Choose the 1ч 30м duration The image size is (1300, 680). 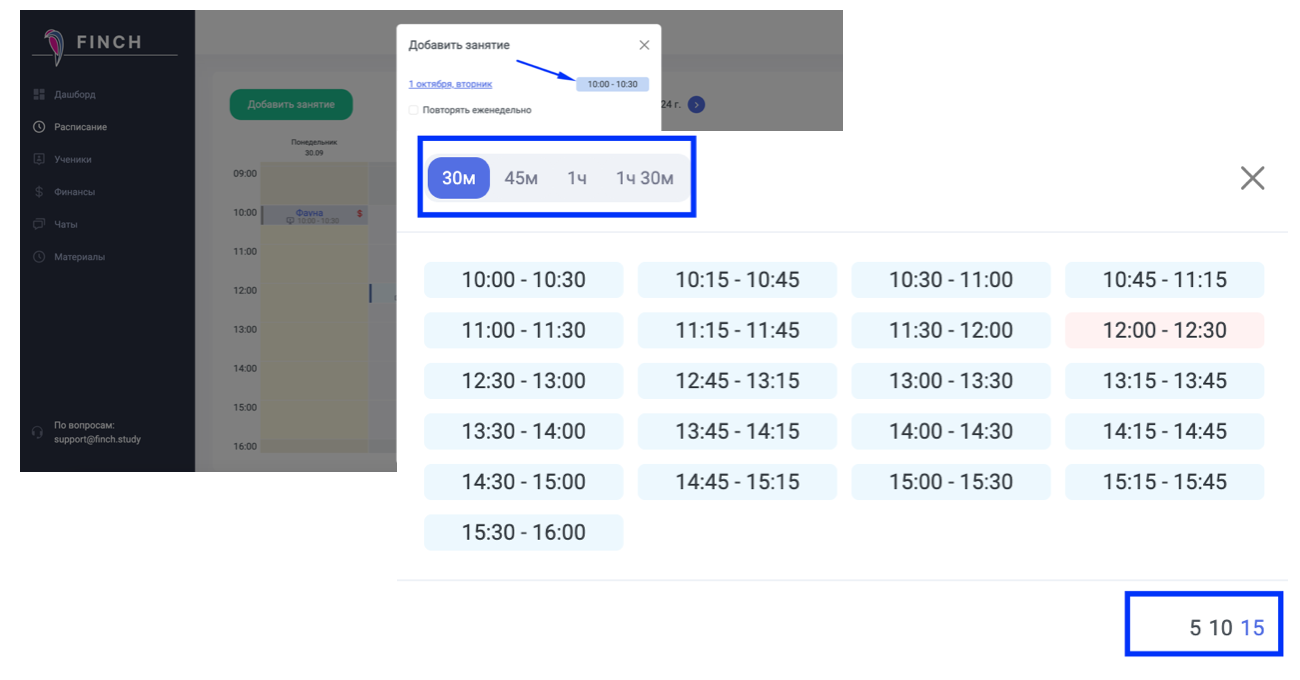(x=644, y=179)
